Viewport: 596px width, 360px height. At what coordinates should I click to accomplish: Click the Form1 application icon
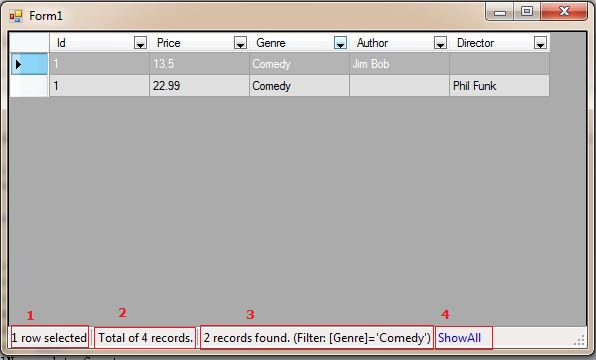pyautogui.click(x=16, y=16)
